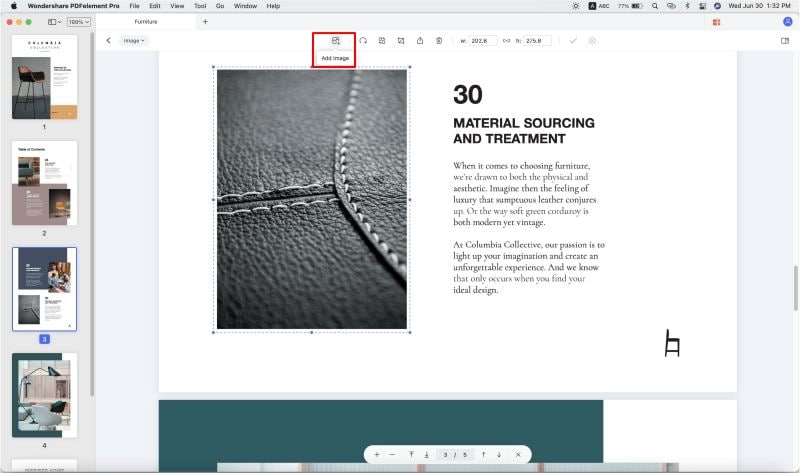Image resolution: width=800 pixels, height=473 pixels.
Task: Go to next page with the down arrow
Action: [498, 455]
